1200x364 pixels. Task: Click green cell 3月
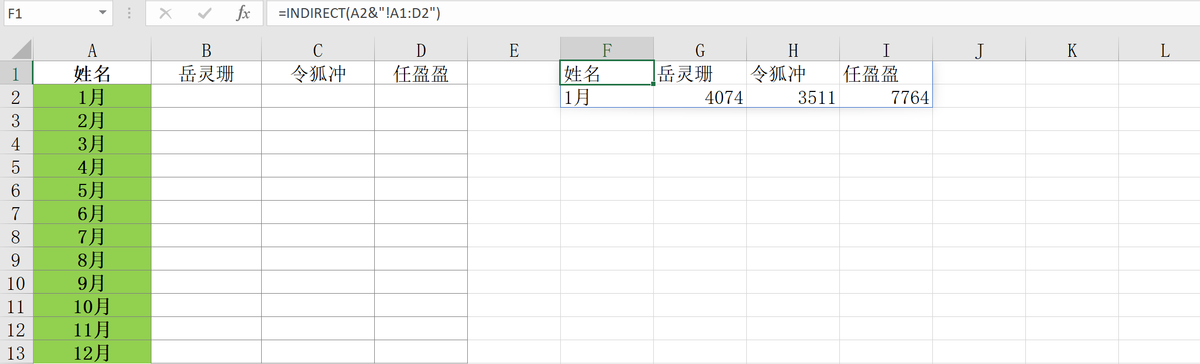pos(92,143)
